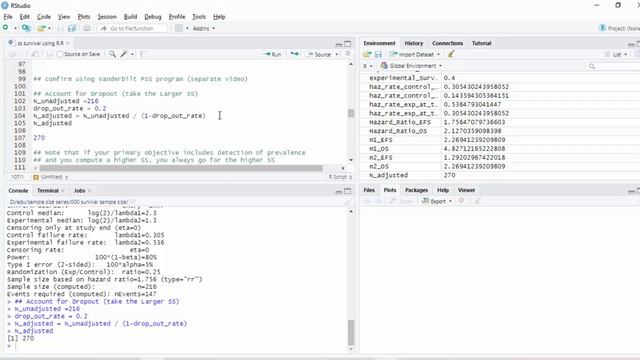The width and height of the screenshot is (640, 360).
Task: Click the New Project icon
Action: tap(26, 28)
